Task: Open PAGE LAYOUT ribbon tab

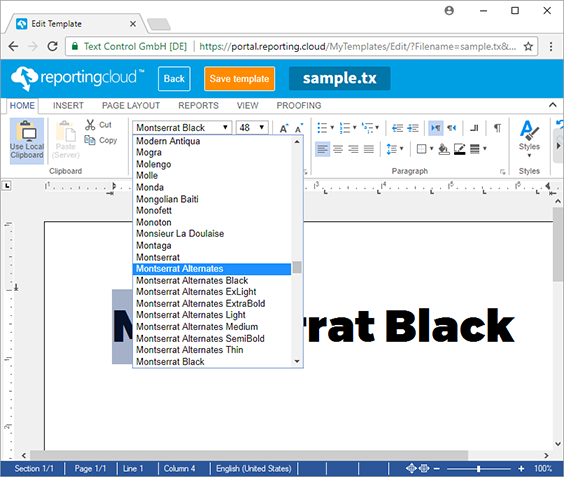Action: (131, 105)
